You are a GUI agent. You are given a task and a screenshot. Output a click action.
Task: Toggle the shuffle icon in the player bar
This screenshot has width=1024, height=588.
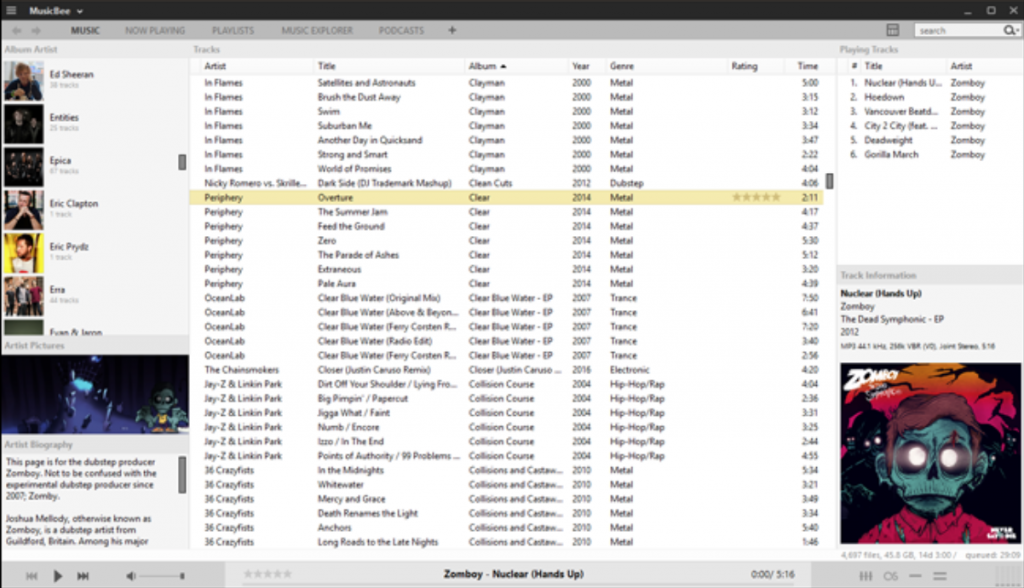pyautogui.click(x=915, y=576)
